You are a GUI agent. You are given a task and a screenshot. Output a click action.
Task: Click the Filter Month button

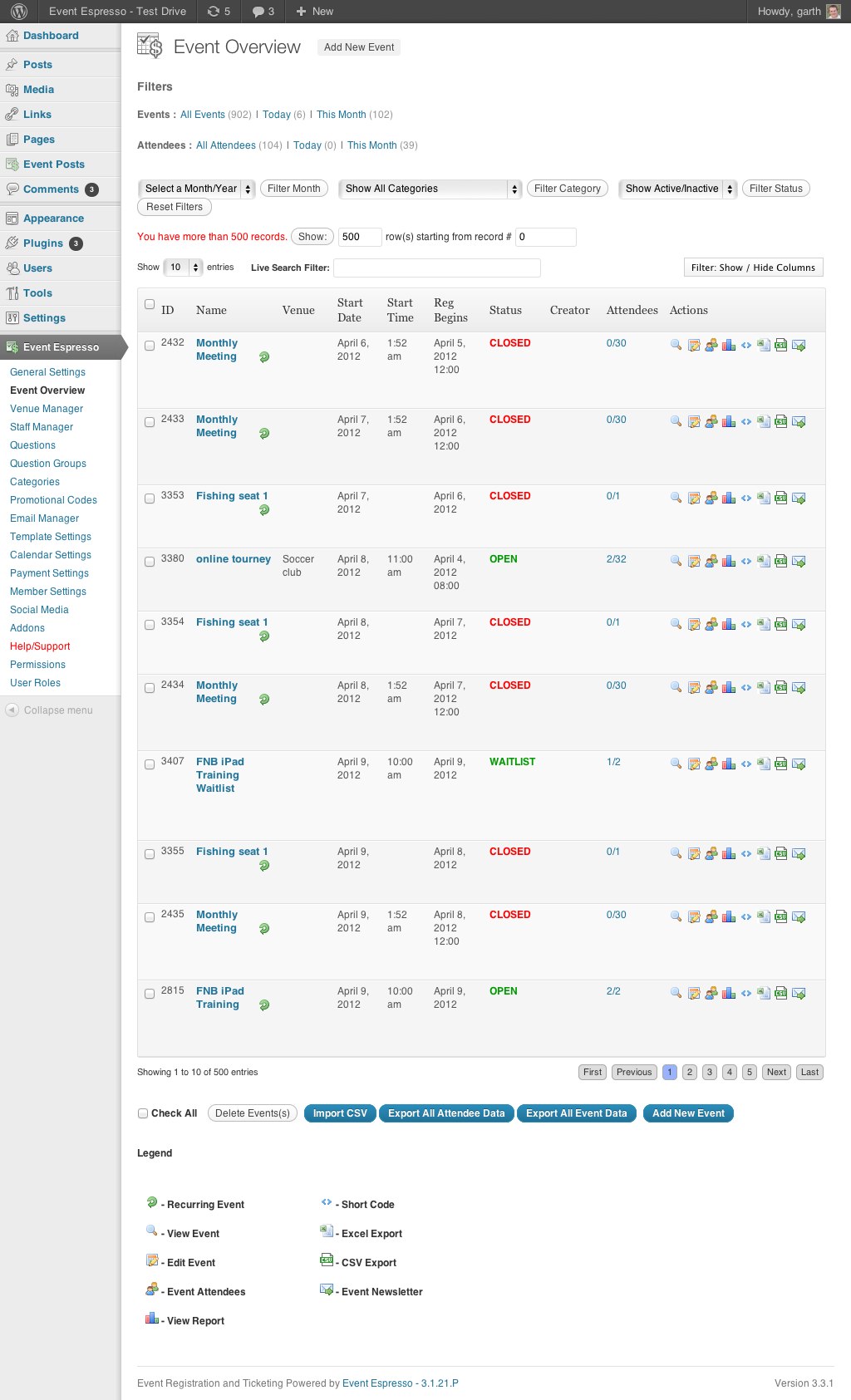(294, 189)
